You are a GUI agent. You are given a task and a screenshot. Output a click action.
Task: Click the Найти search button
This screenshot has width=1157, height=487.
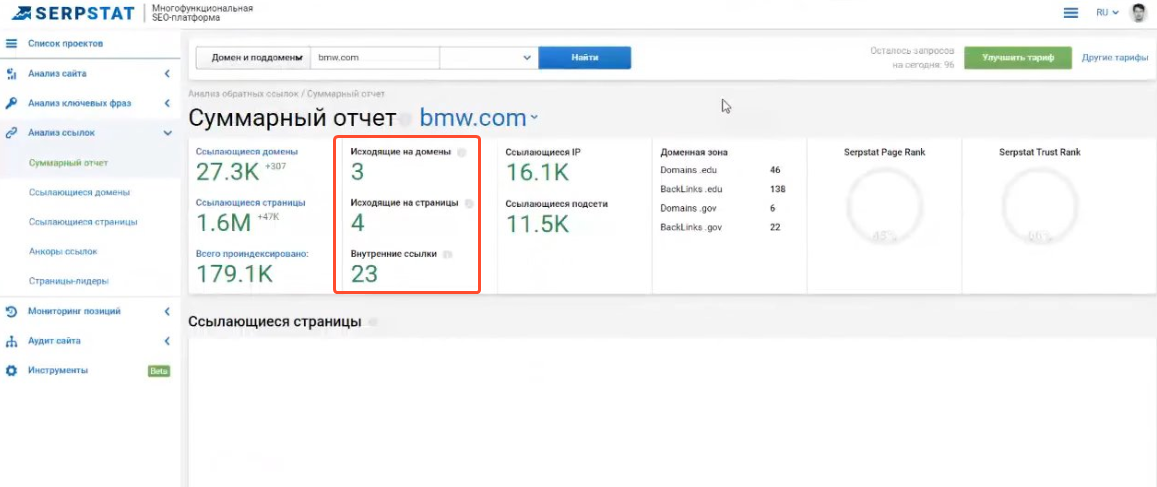coord(584,58)
